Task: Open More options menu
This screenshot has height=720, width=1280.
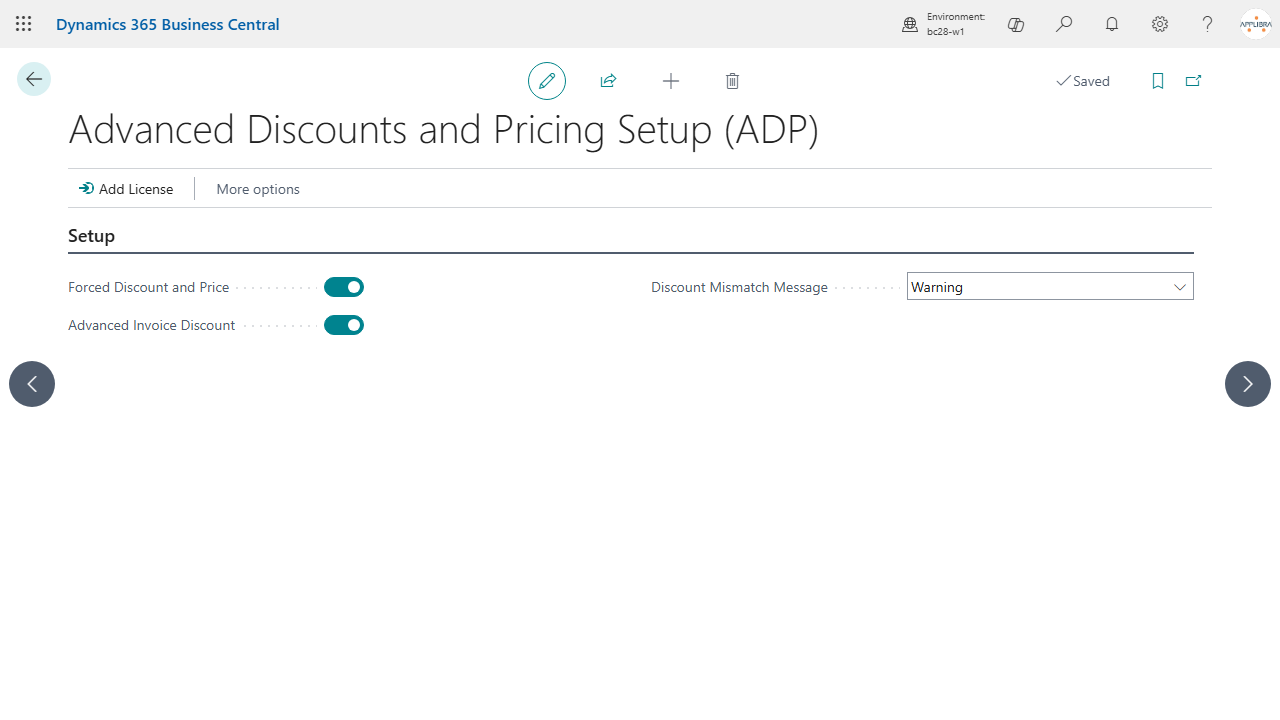Action: 258,189
